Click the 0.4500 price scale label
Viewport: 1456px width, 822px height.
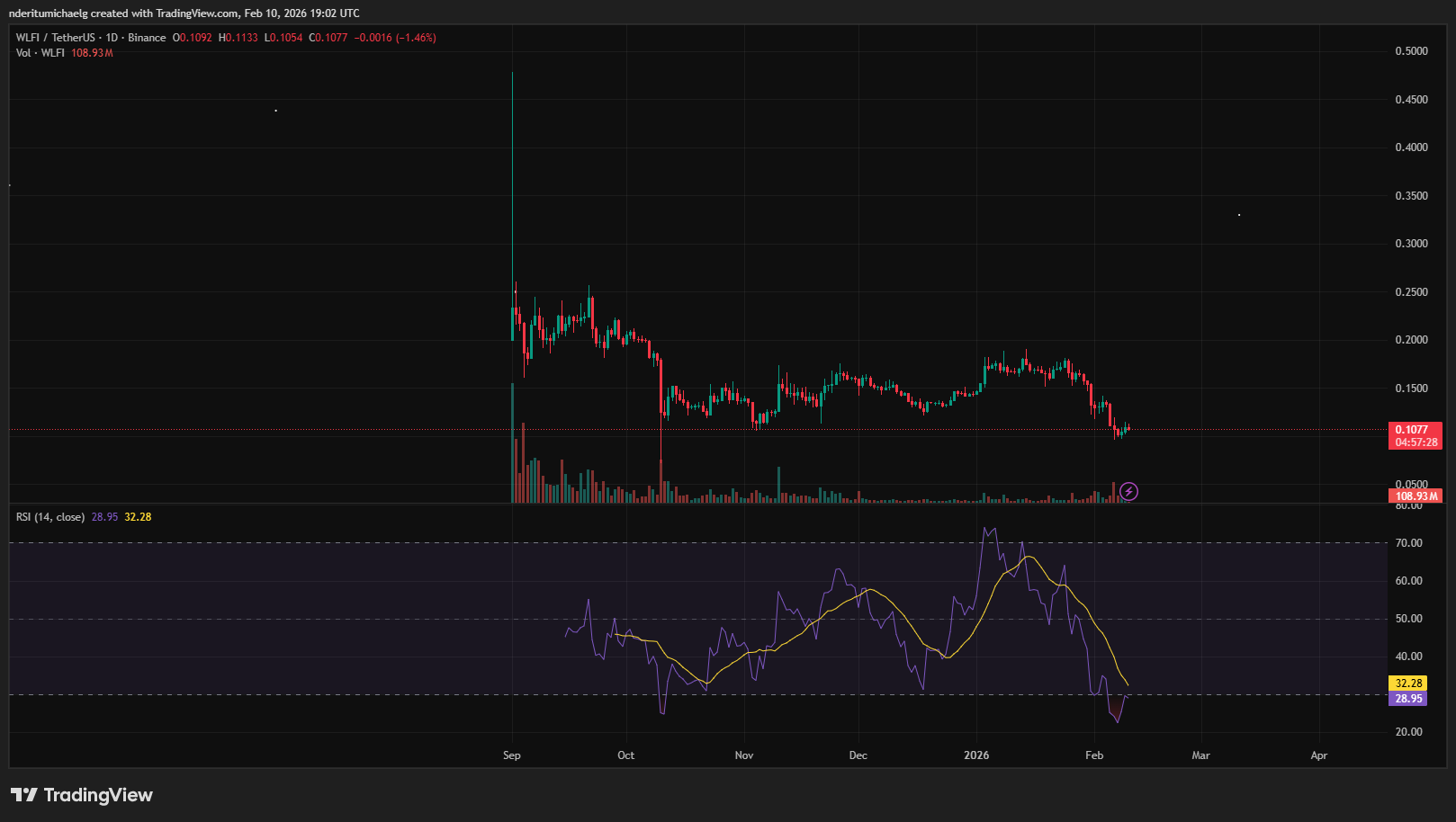1412,100
